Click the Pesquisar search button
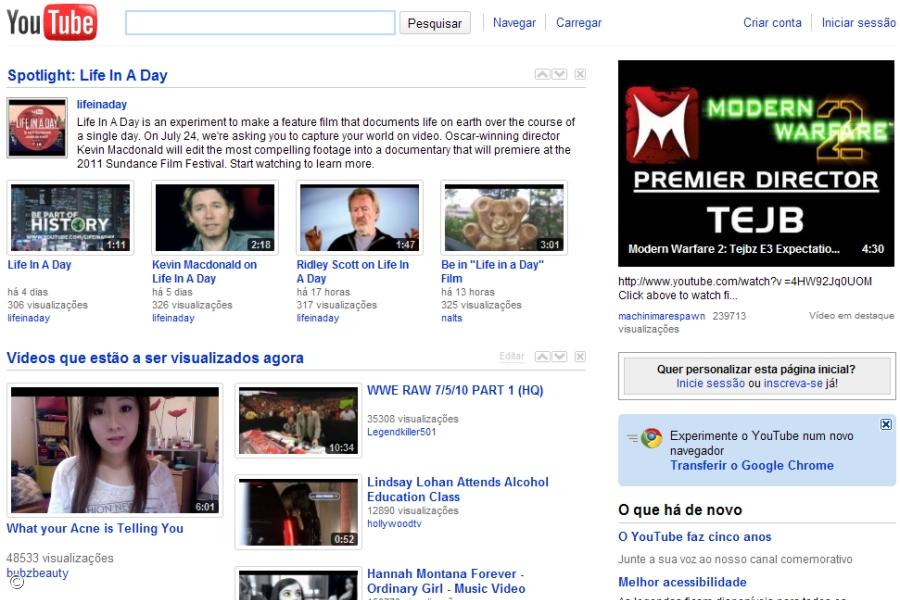 click(434, 22)
